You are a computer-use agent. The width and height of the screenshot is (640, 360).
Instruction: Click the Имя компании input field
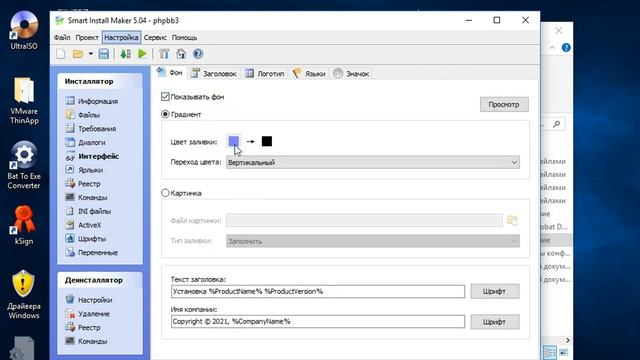[318, 322]
